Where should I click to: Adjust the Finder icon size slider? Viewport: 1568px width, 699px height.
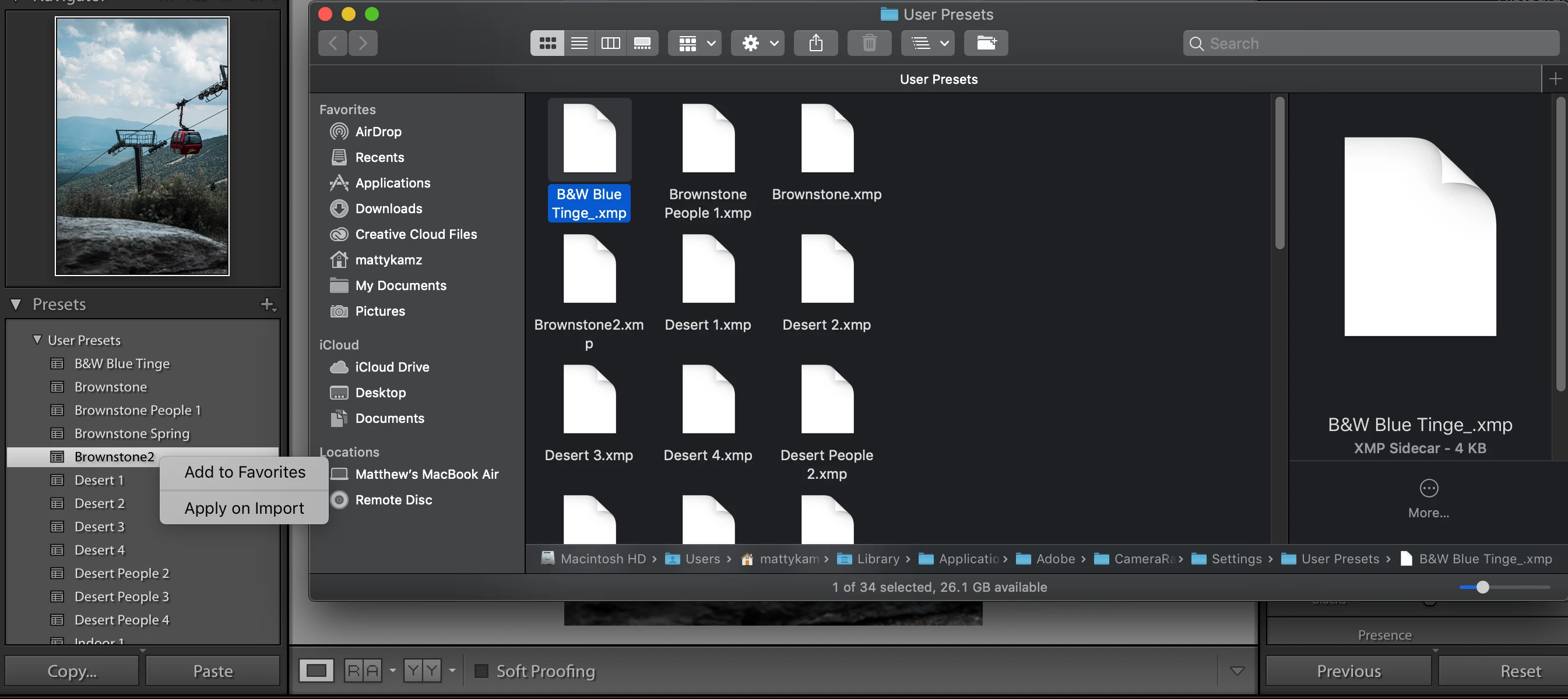[x=1482, y=587]
